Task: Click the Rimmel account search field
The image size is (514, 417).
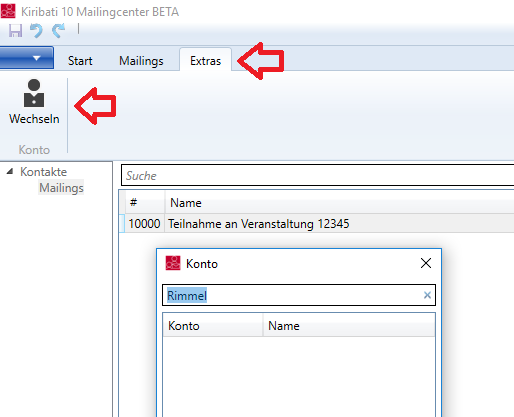Action: pos(299,295)
